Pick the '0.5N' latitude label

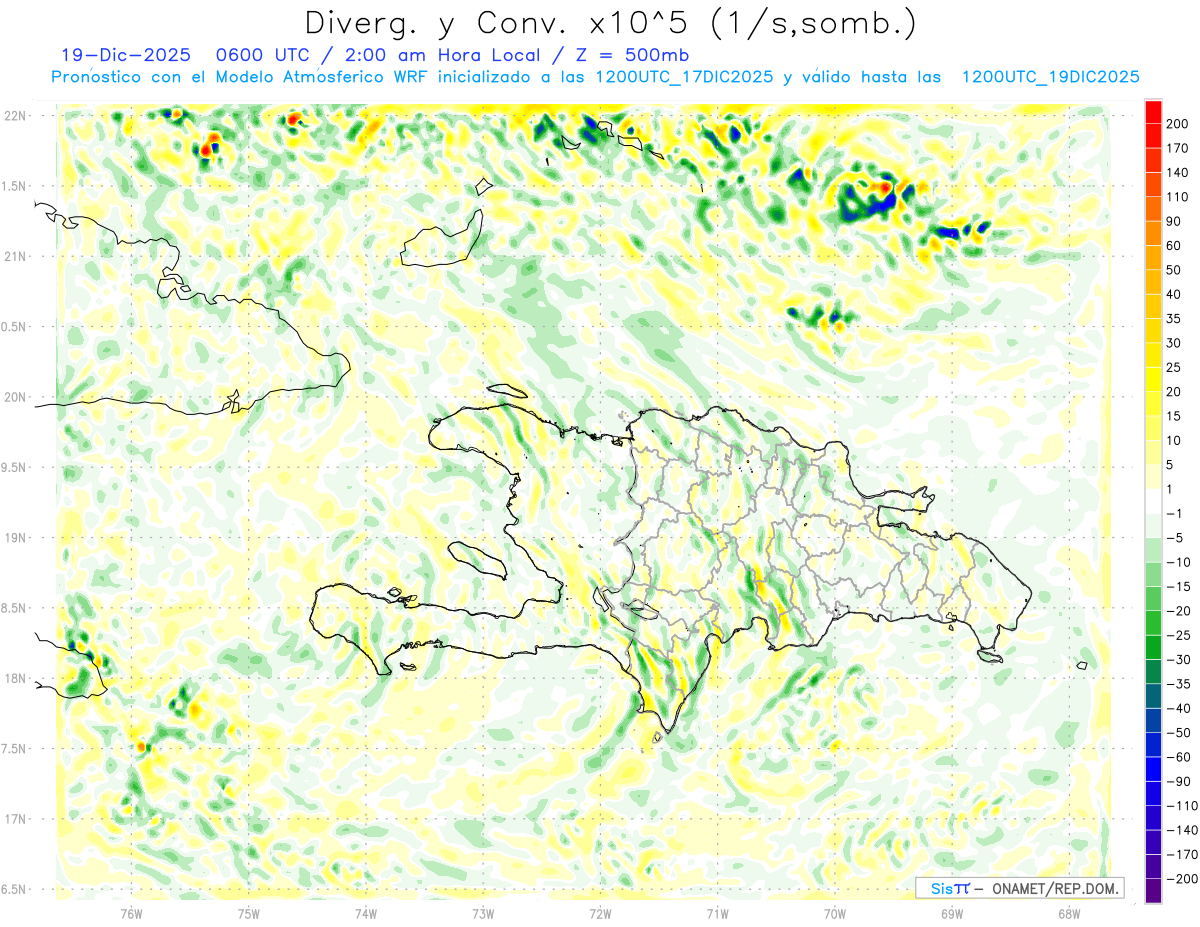pos(15,327)
